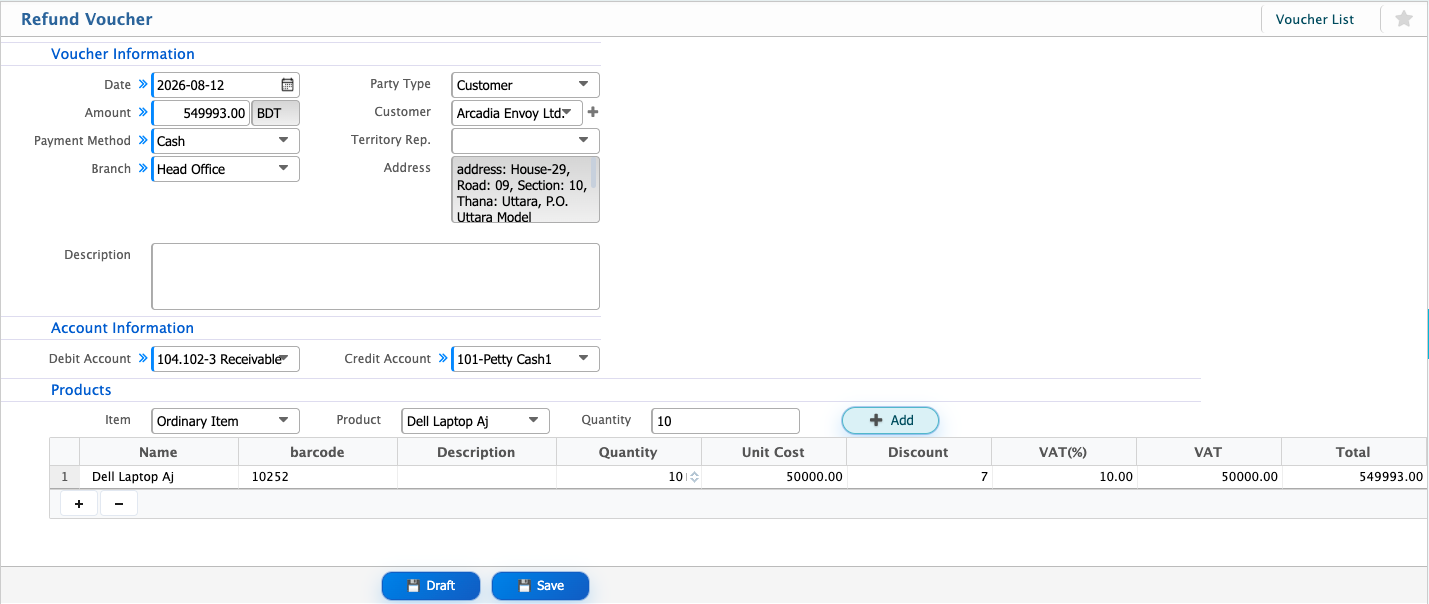Select VAT percent cell 10.00

1063,477
